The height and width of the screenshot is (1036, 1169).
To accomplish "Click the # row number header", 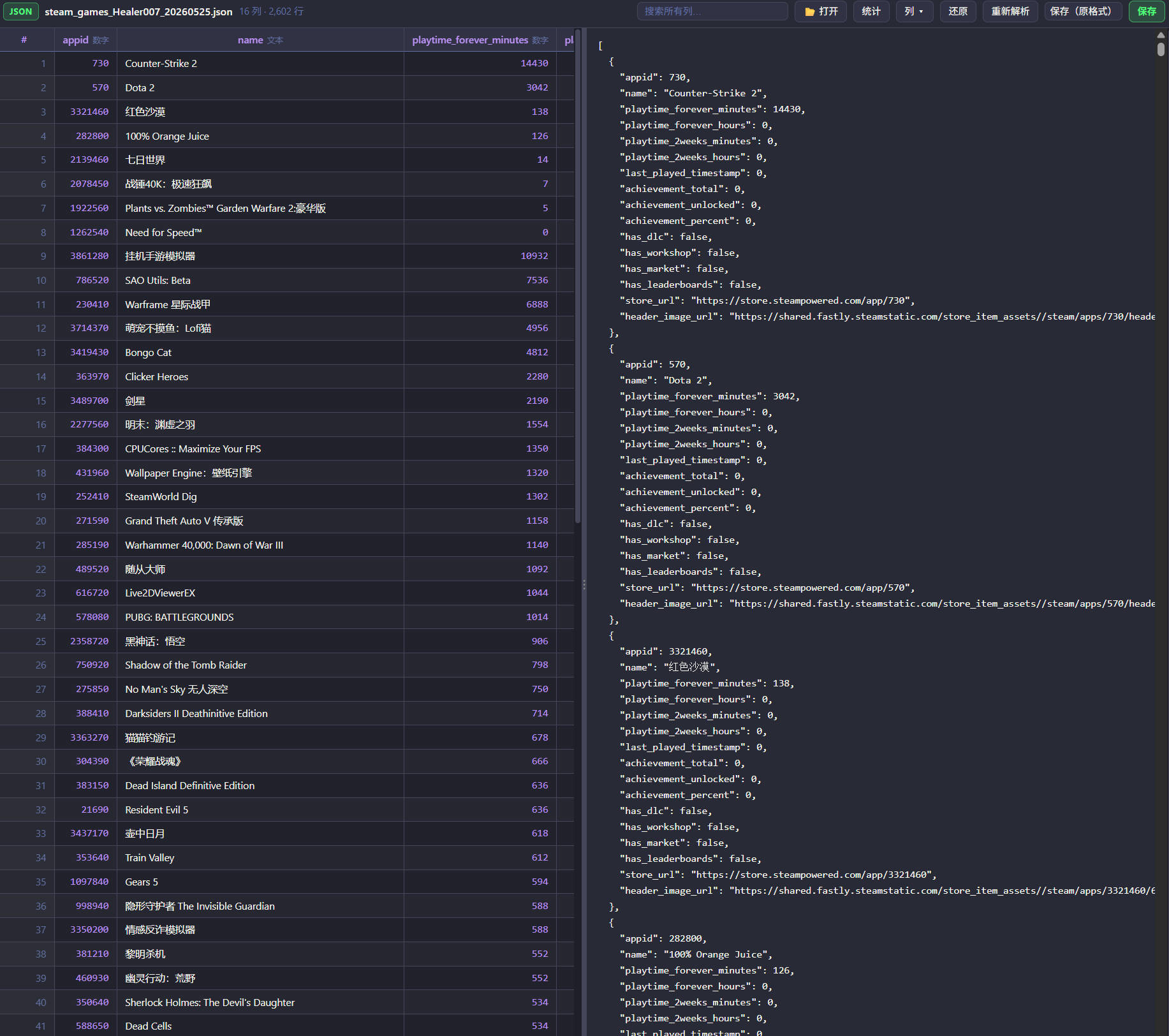I will (24, 40).
